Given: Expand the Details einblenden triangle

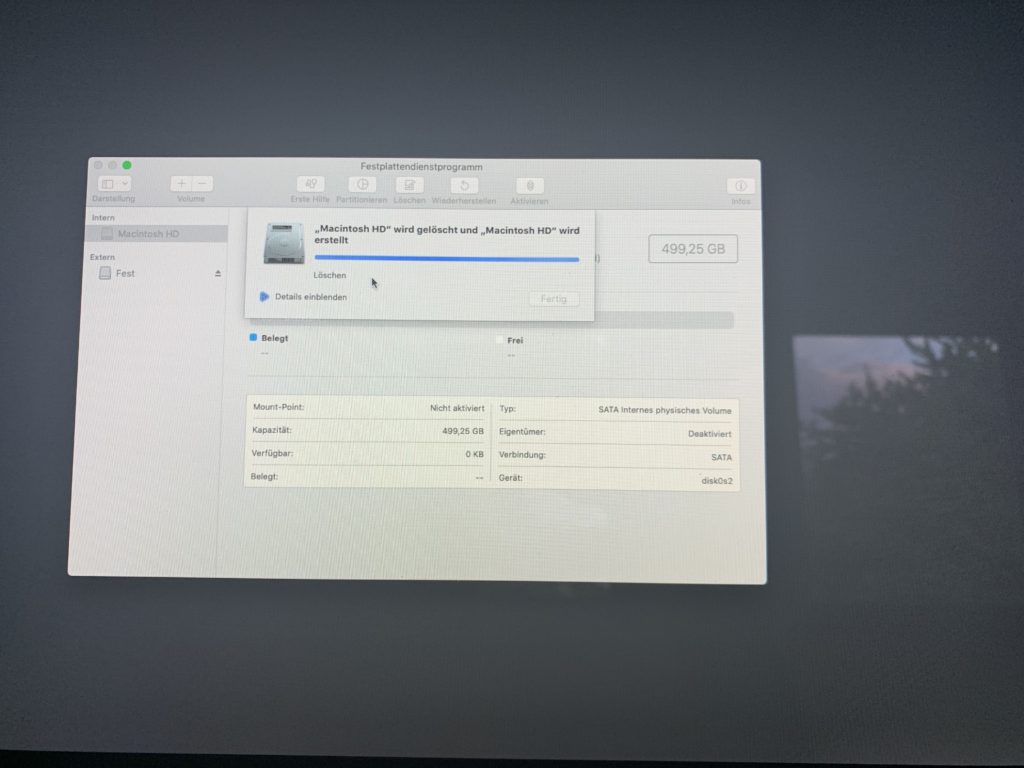Looking at the screenshot, I should (x=264, y=296).
